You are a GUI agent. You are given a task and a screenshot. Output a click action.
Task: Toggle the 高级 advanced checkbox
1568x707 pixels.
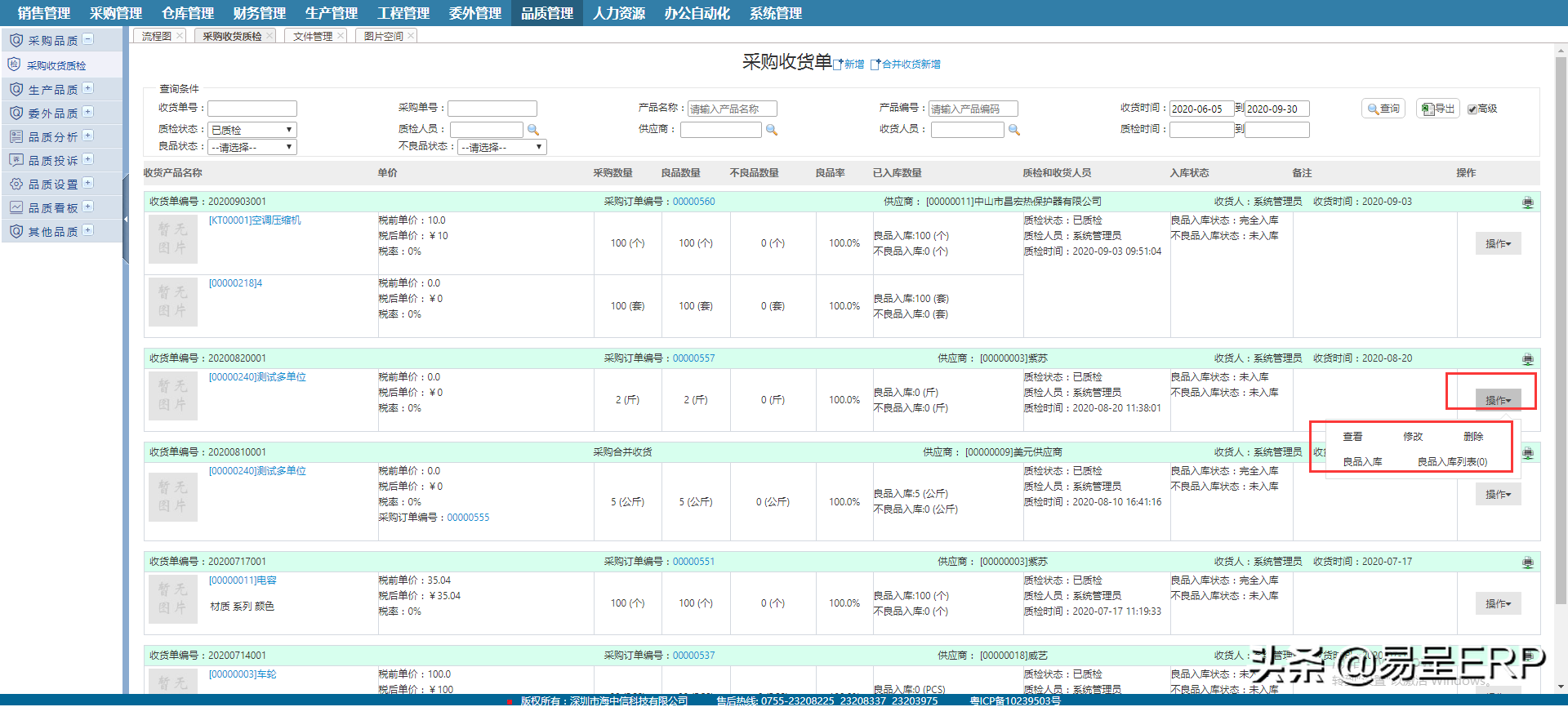(x=1472, y=109)
